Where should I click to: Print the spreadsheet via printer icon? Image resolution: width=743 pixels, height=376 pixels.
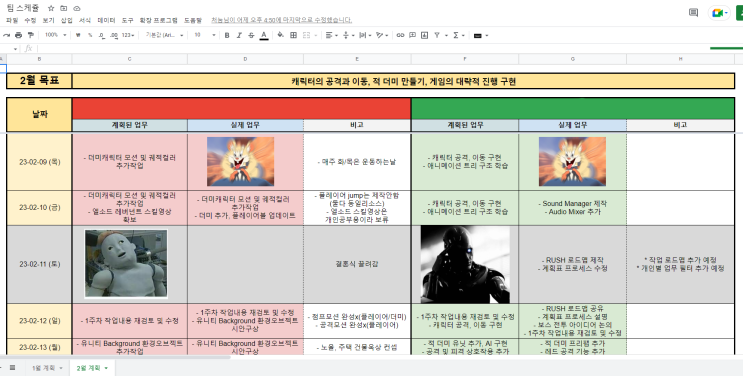[x=18, y=35]
